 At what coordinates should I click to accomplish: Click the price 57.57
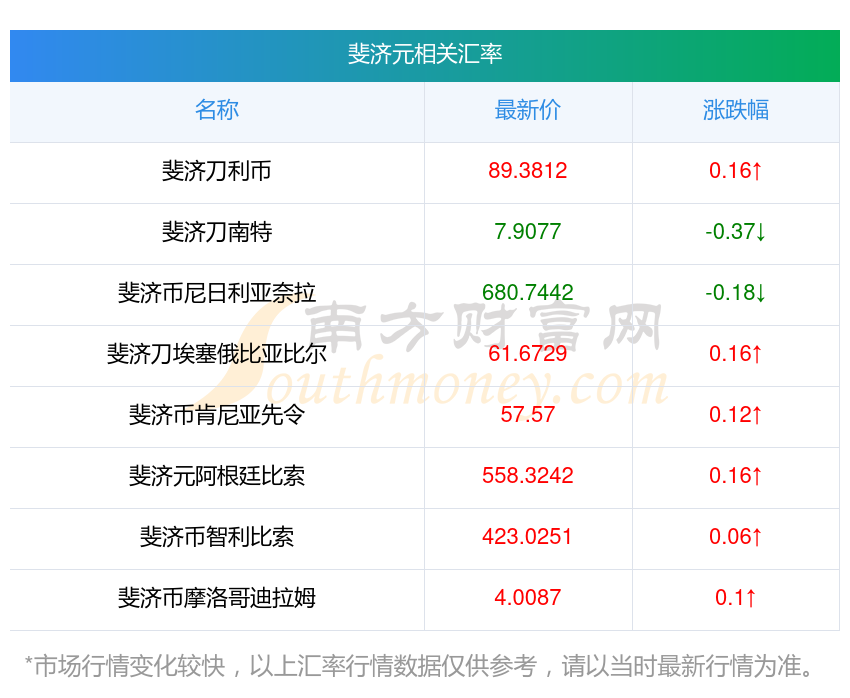click(x=527, y=415)
